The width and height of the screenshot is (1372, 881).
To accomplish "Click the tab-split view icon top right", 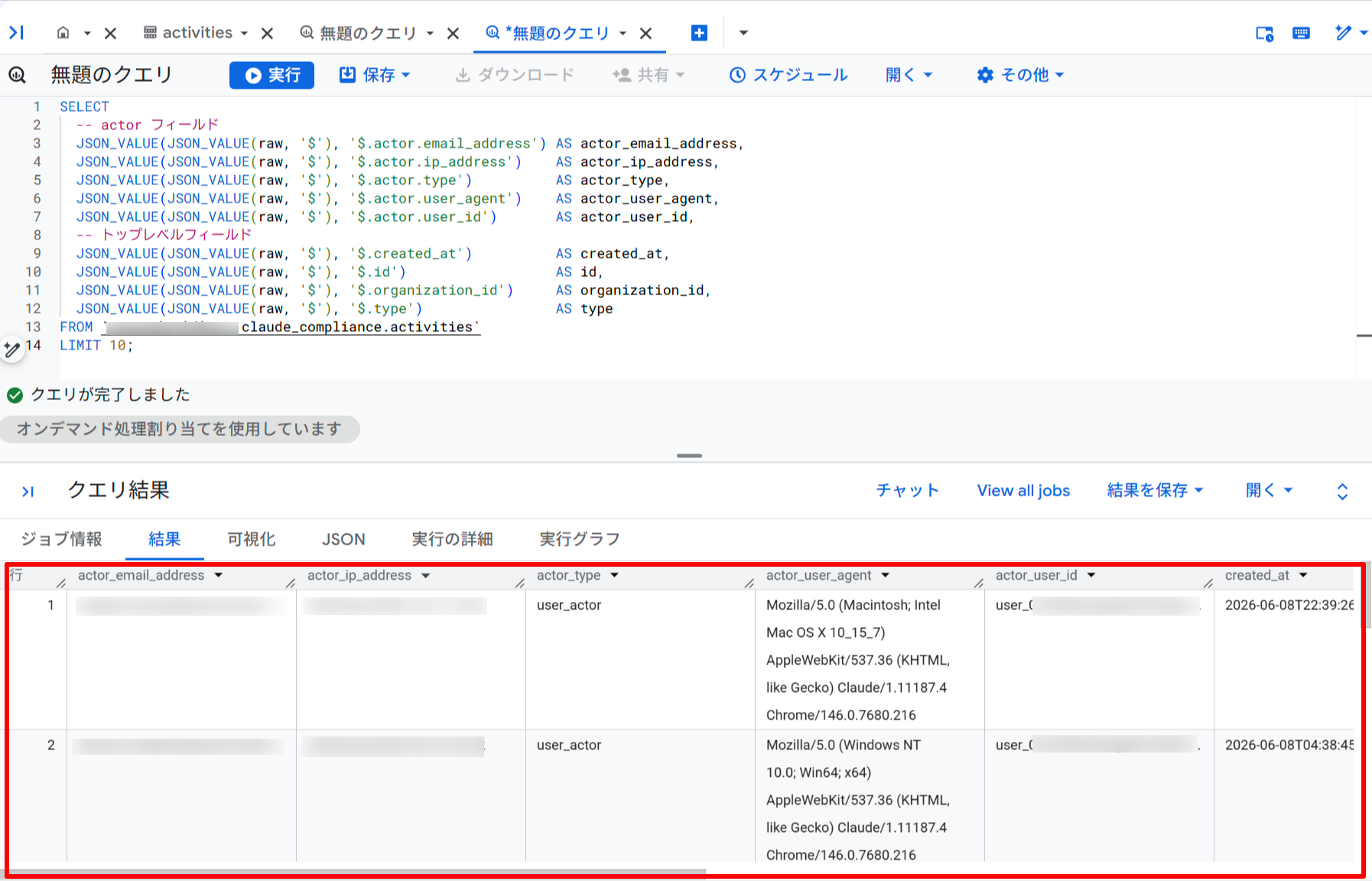I will coord(1265,33).
